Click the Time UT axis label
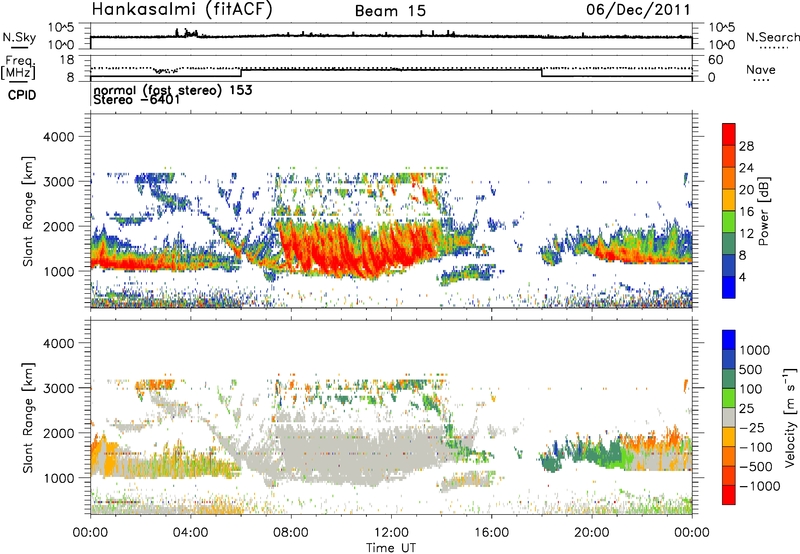Image resolution: width=800 pixels, height=554 pixels. [391, 548]
